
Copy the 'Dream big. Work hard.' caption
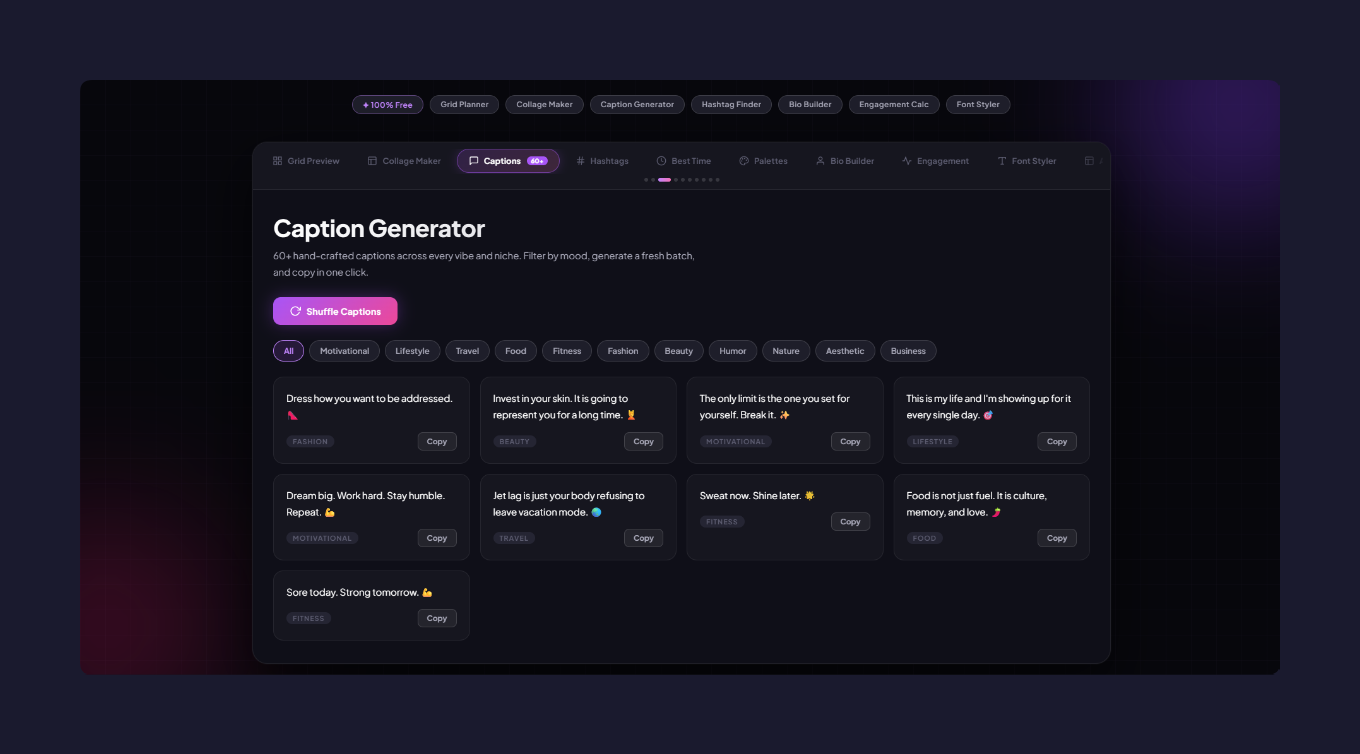tap(437, 537)
